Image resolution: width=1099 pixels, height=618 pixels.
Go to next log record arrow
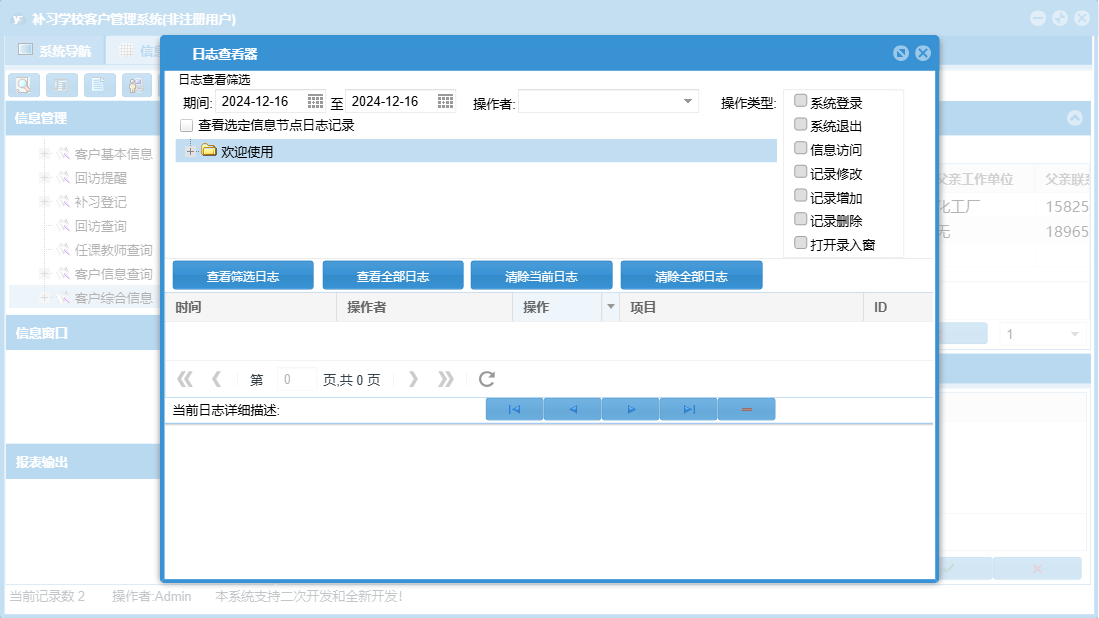(x=630, y=409)
